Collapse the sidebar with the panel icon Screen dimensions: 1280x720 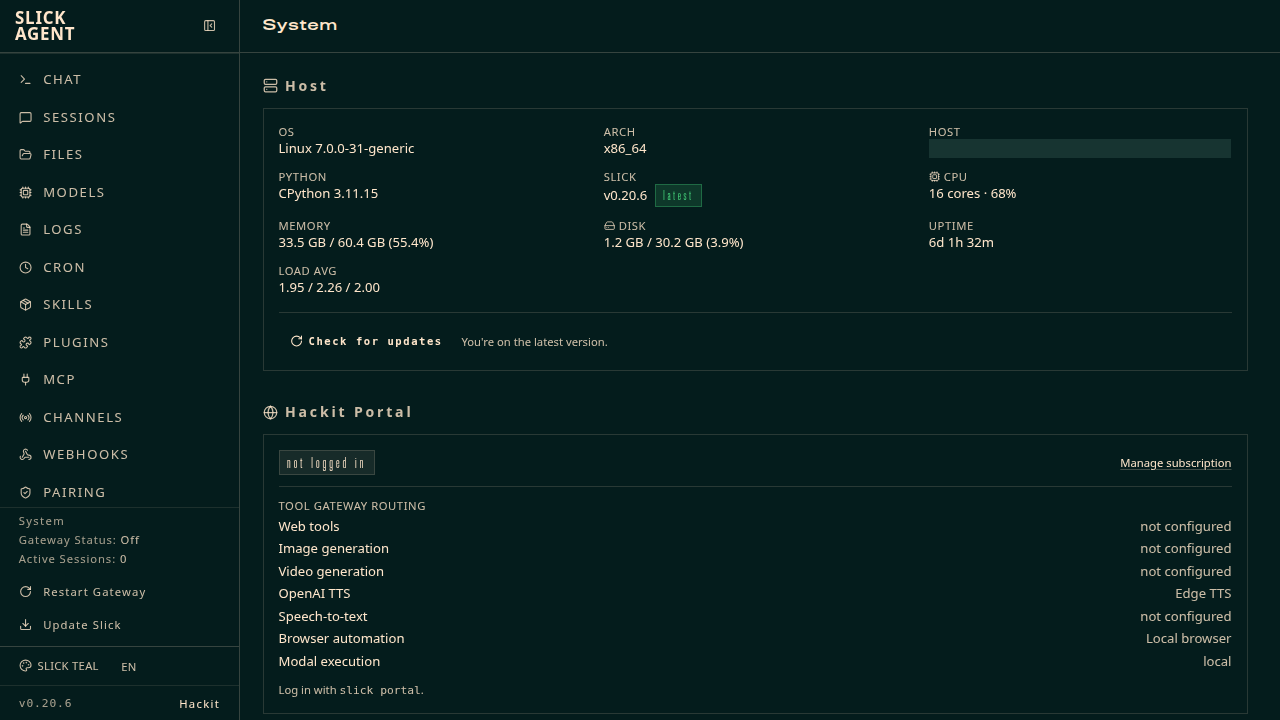click(x=210, y=25)
